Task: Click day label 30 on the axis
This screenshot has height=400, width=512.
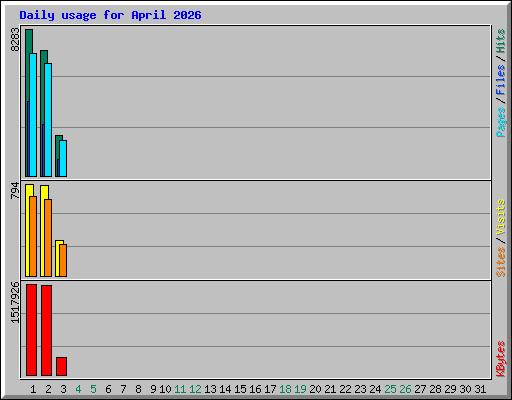Action: click(x=465, y=389)
